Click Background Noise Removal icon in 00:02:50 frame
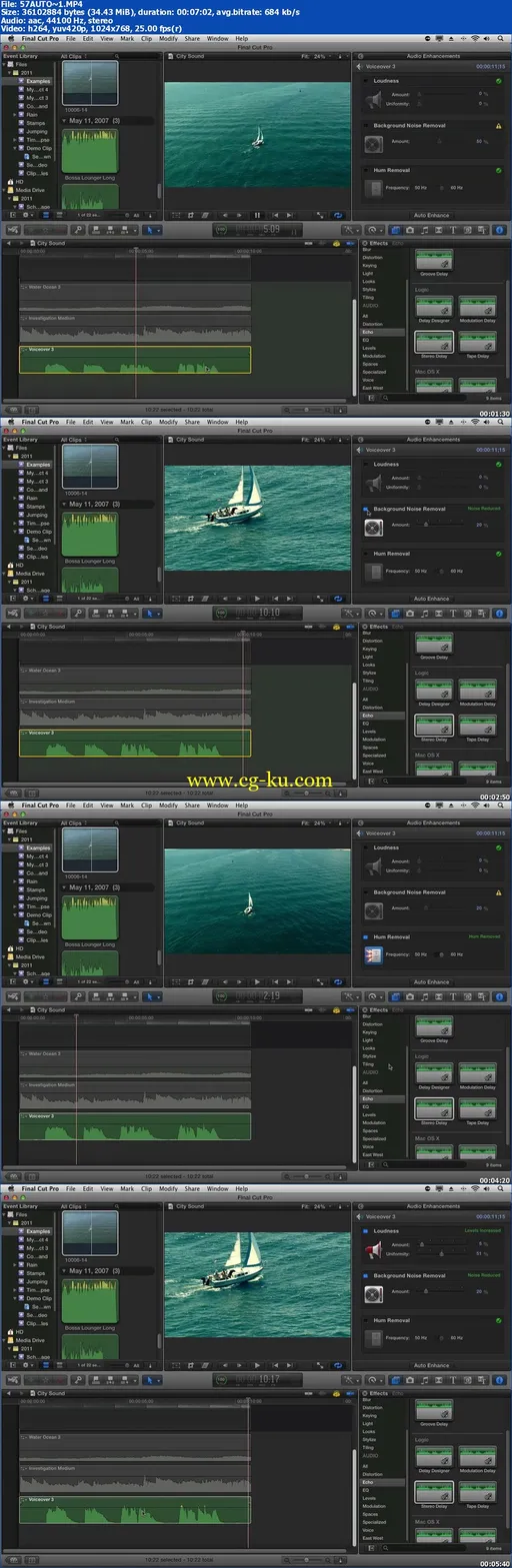This screenshot has width=512, height=1568. click(373, 527)
